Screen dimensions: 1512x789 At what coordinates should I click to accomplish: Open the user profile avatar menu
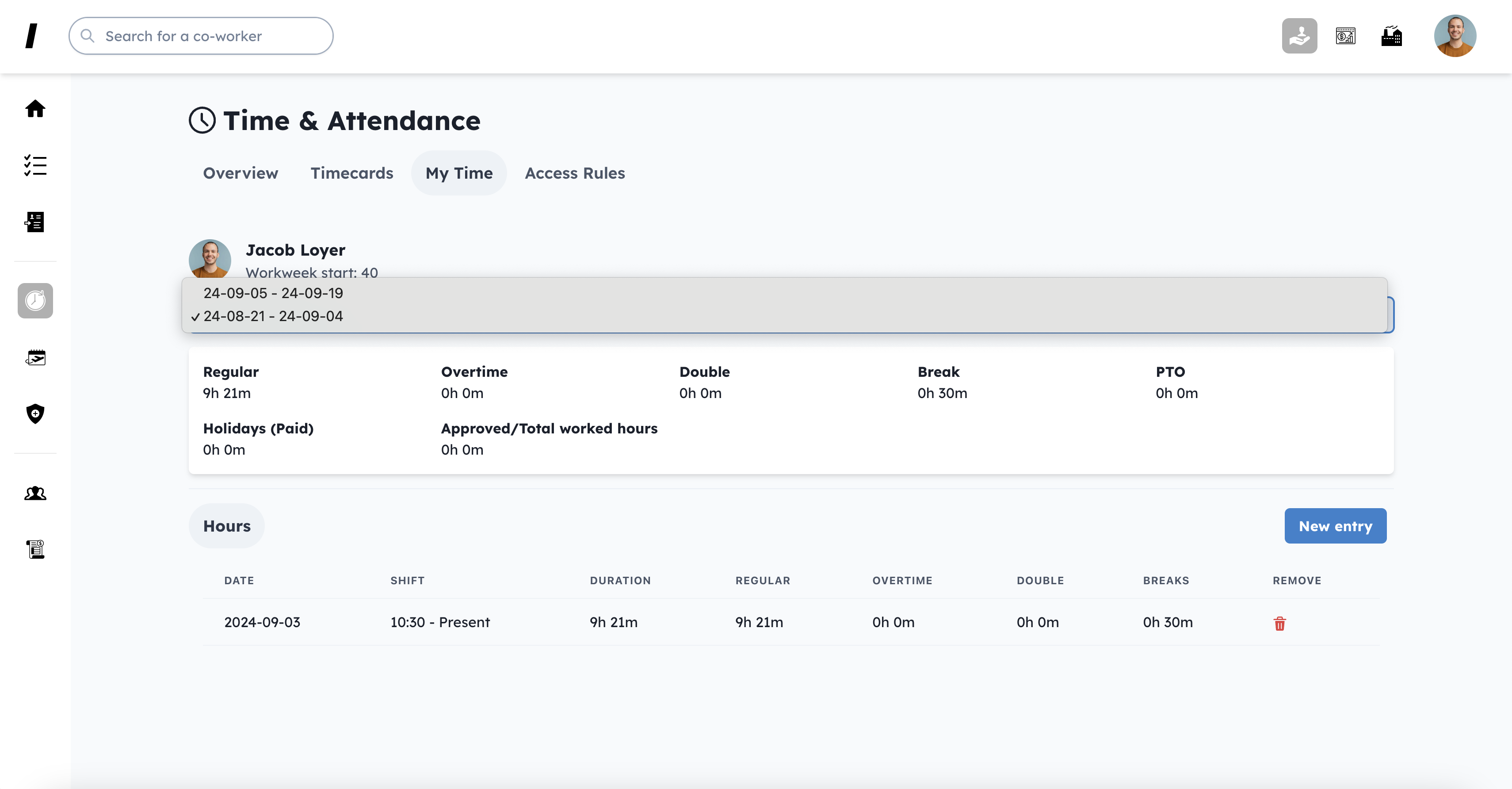click(x=1455, y=36)
